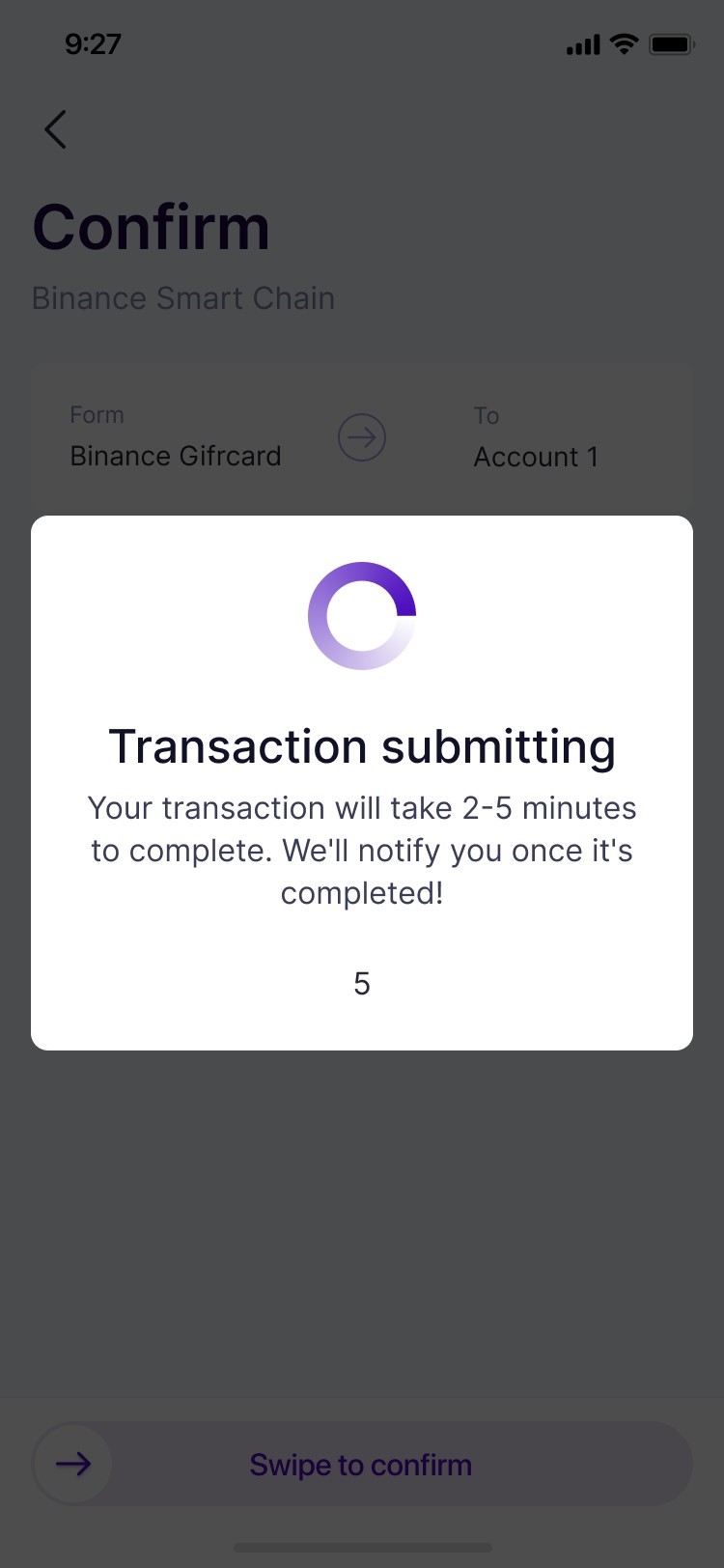Click the 9:27 clock in status bar
Image resolution: width=724 pixels, height=1568 pixels.
[93, 44]
